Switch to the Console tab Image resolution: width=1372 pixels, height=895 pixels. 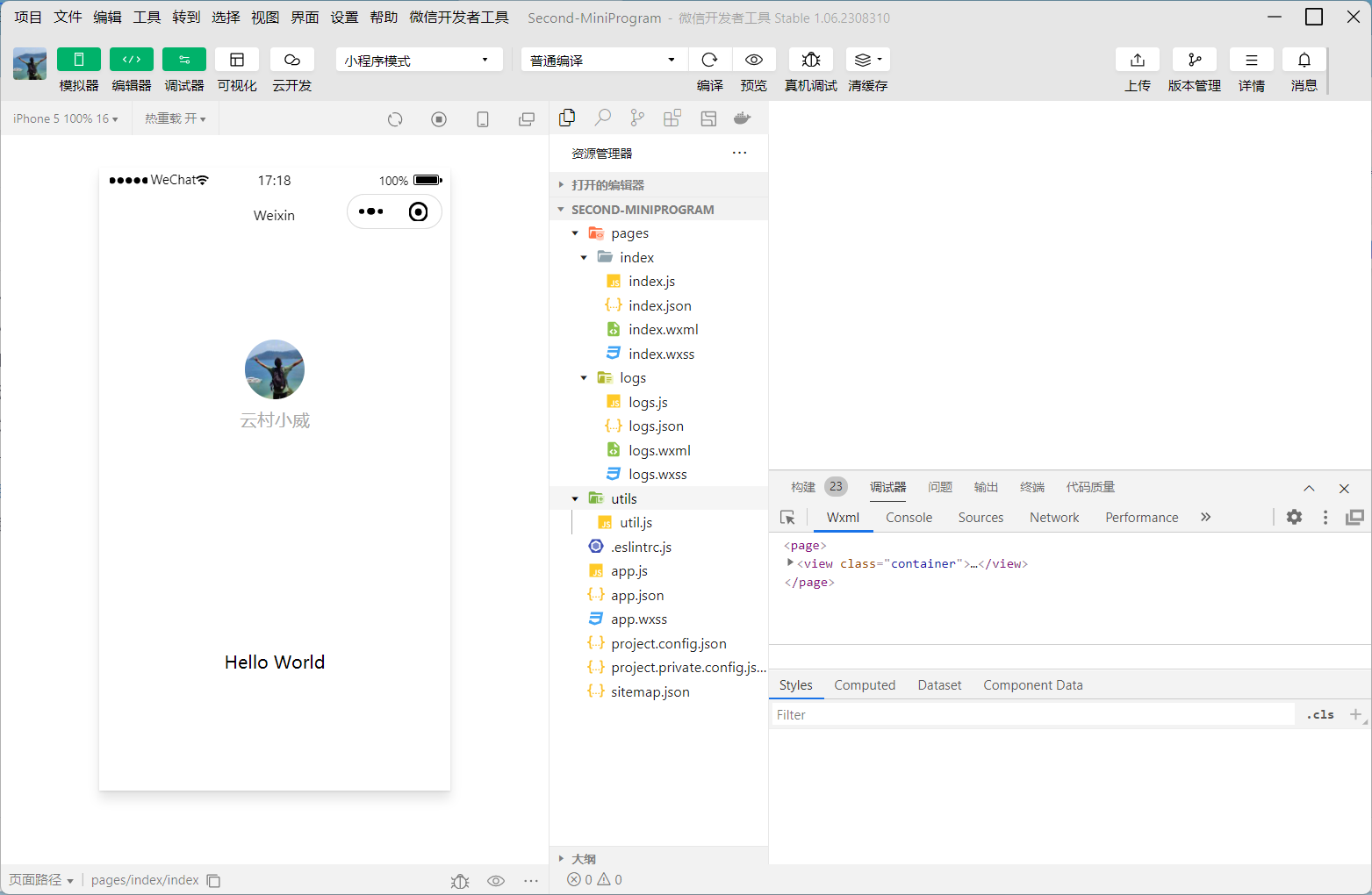click(909, 518)
